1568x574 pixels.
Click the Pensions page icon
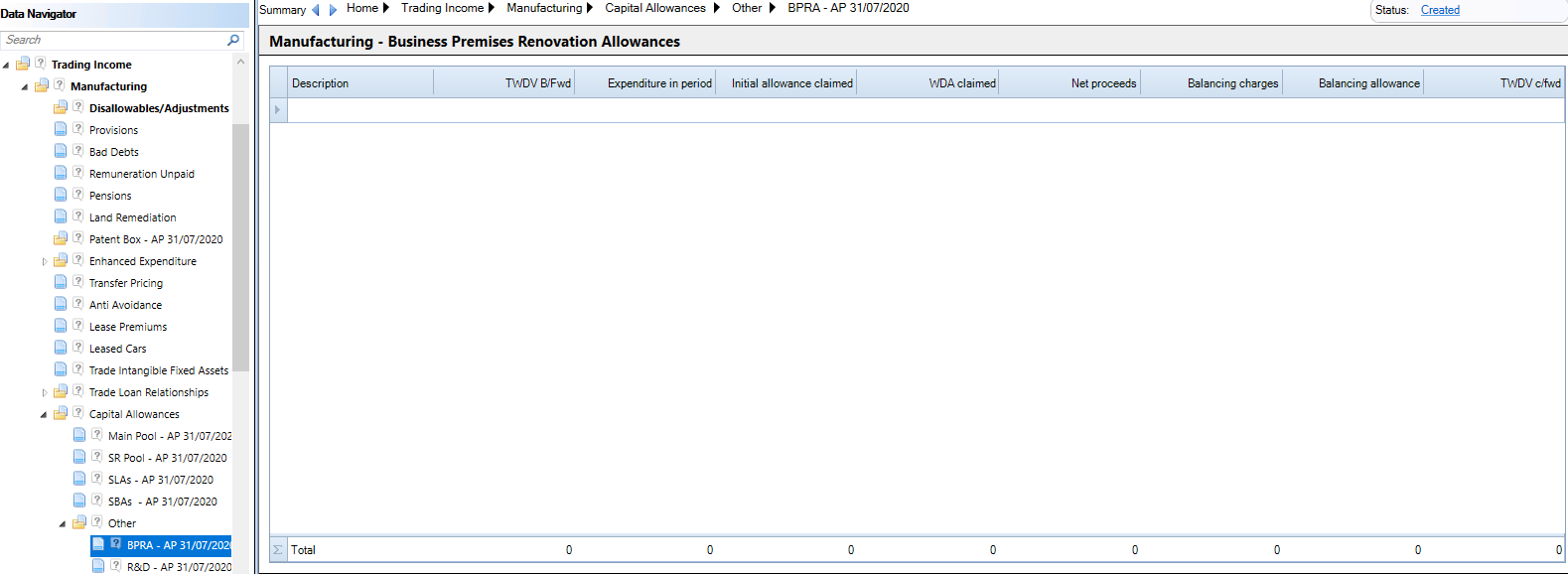[x=61, y=195]
